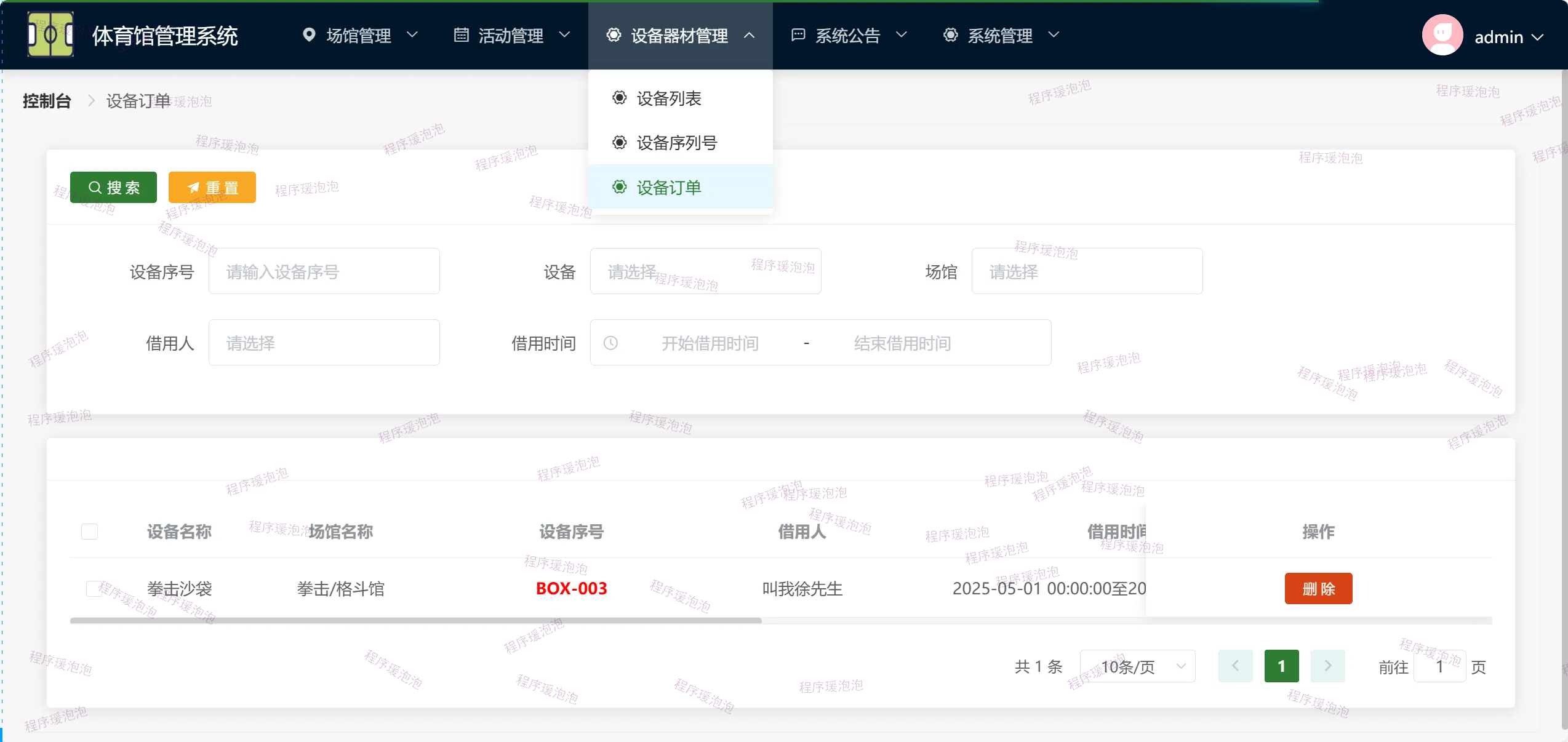
Task: Click the icon next to 设备序列号
Action: [619, 143]
